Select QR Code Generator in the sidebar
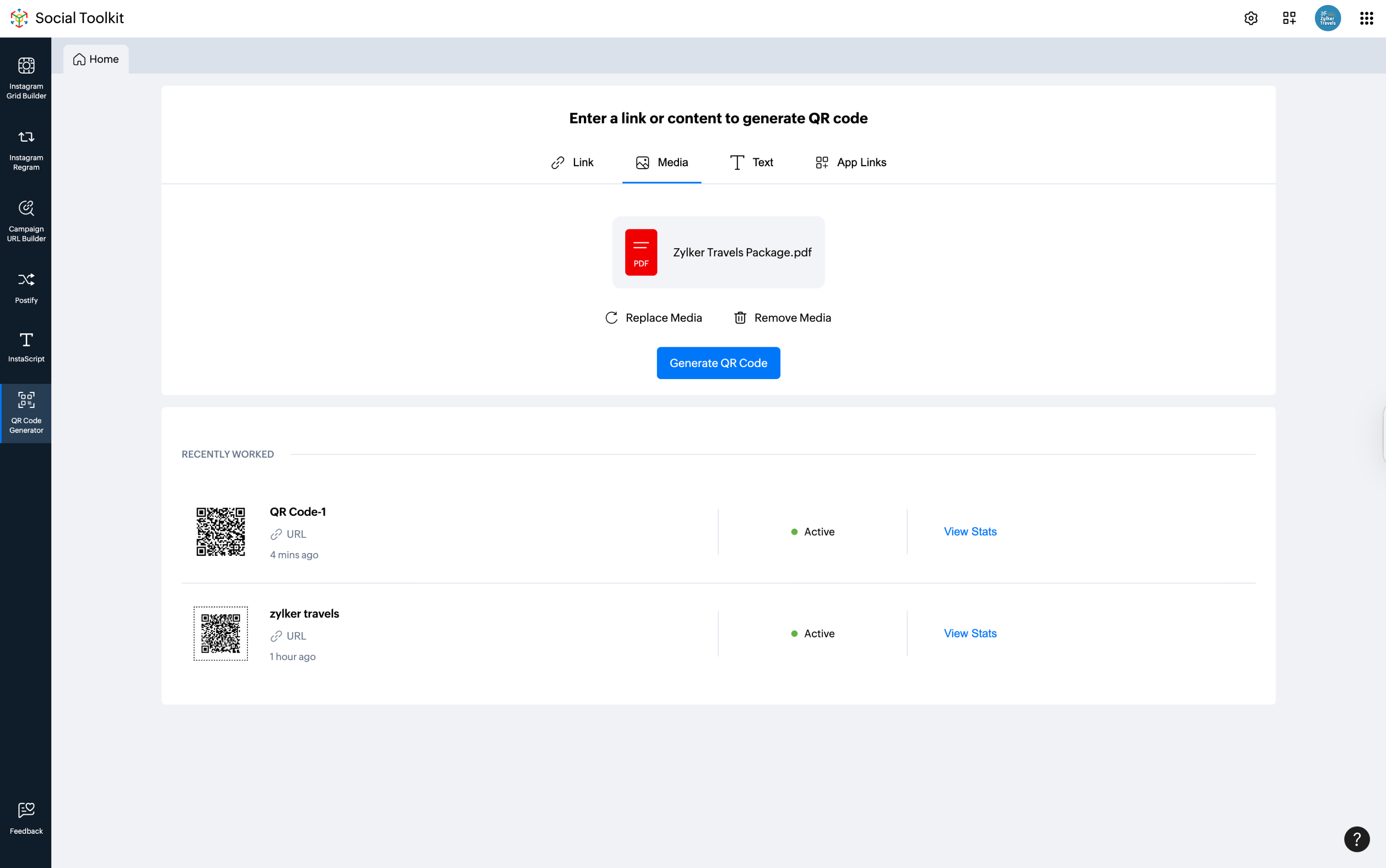The width and height of the screenshot is (1386, 868). click(26, 412)
